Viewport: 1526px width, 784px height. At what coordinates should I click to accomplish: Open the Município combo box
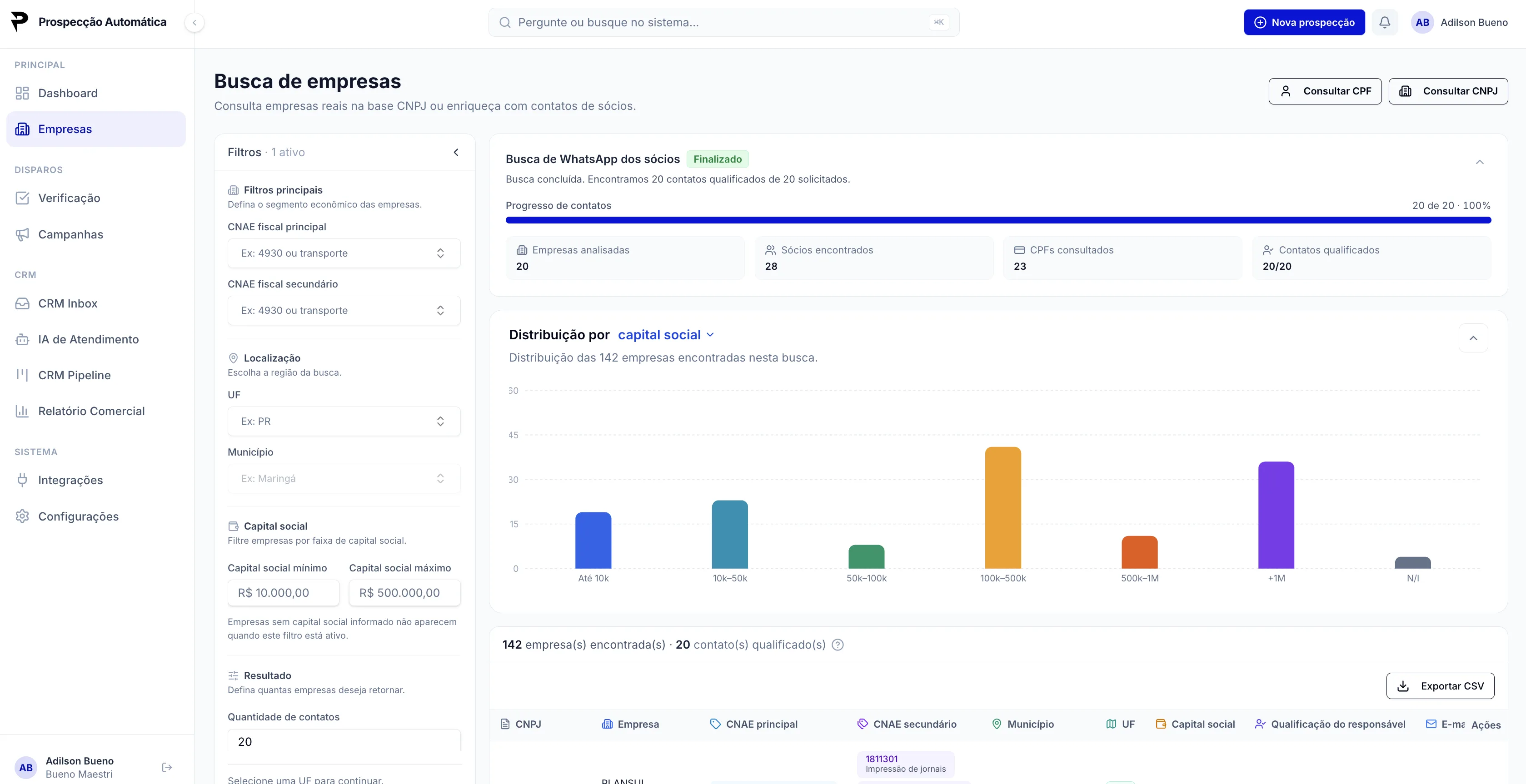[x=344, y=478]
